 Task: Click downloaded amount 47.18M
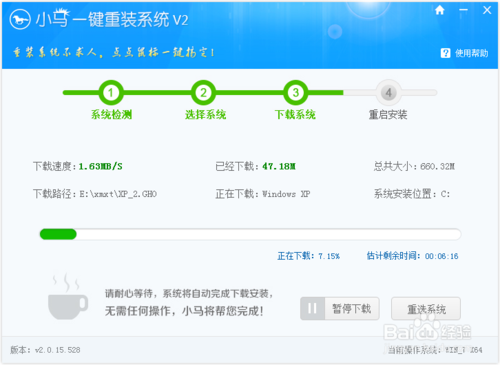click(279, 166)
